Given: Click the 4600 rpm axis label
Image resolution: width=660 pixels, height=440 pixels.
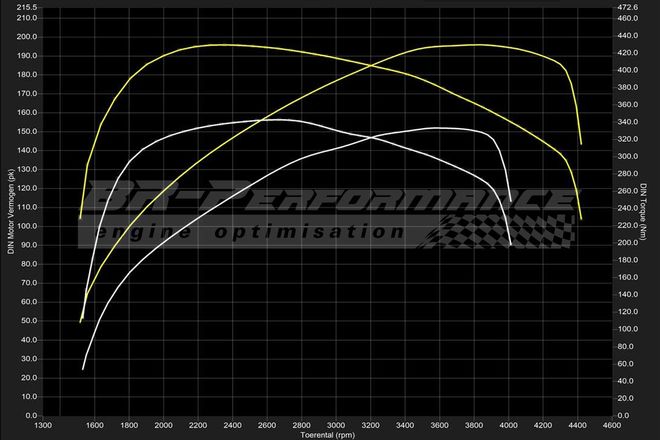Looking at the screenshot, I should coord(612,426).
